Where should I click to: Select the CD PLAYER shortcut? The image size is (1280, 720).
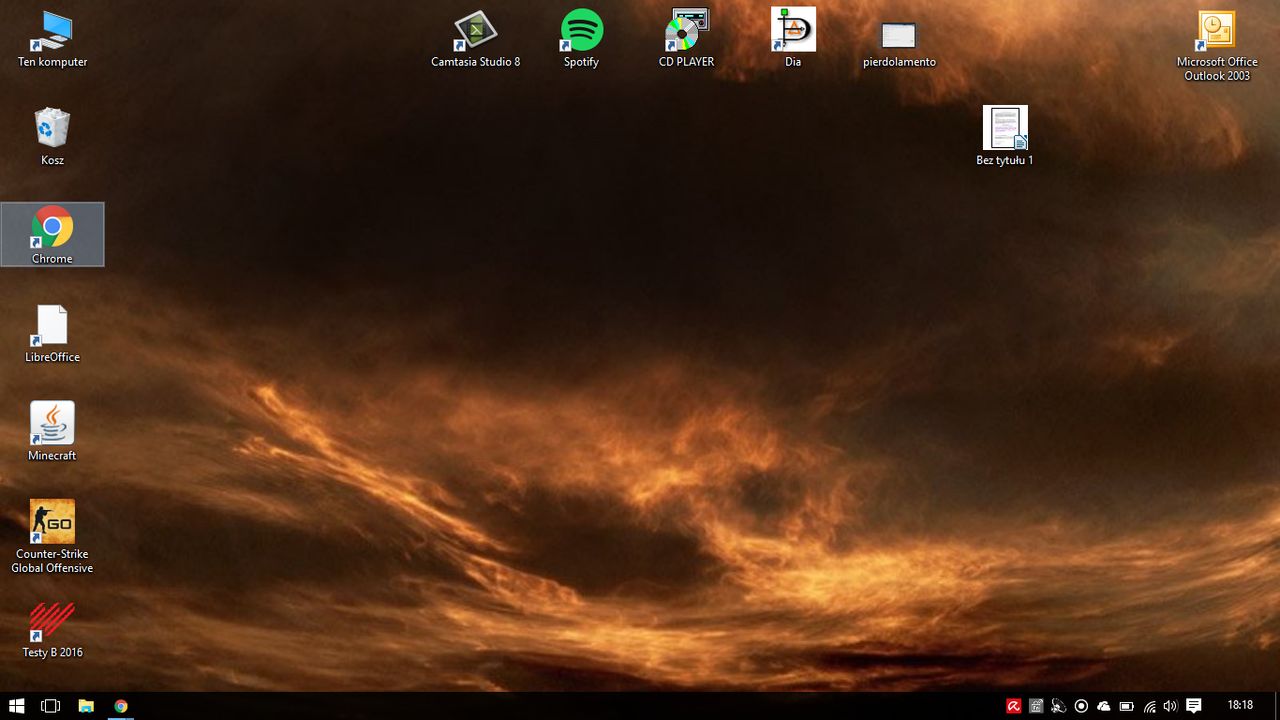687,39
